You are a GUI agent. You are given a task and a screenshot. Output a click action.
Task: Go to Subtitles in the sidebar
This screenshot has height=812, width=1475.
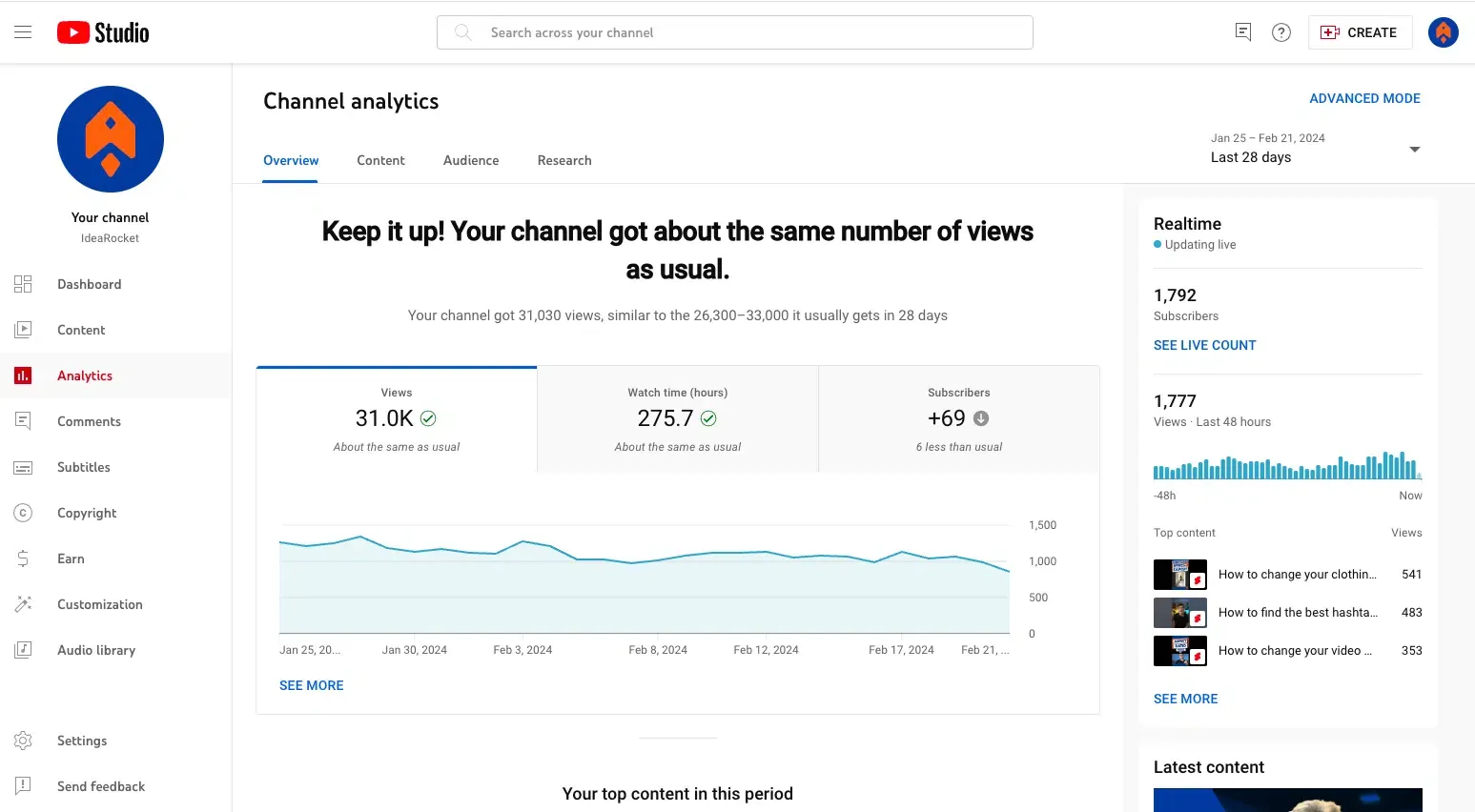[x=83, y=467]
